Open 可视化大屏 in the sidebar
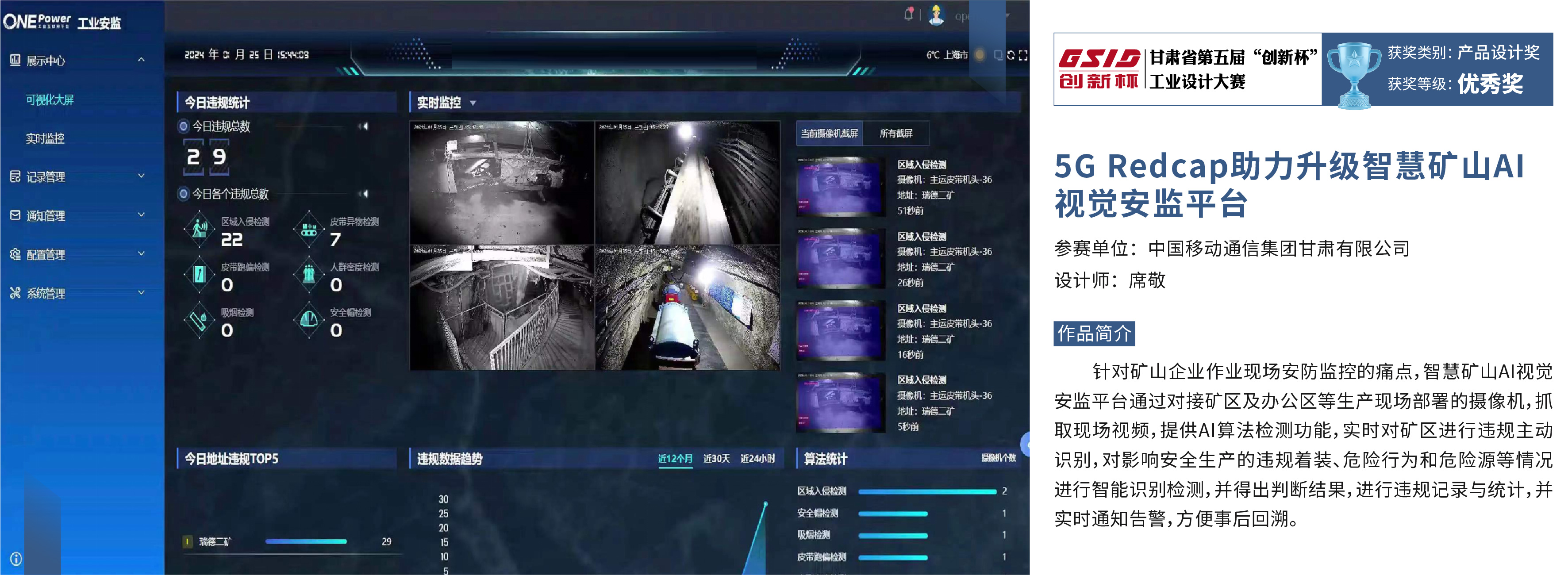Viewport: 1568px width, 575px height. click(x=50, y=100)
